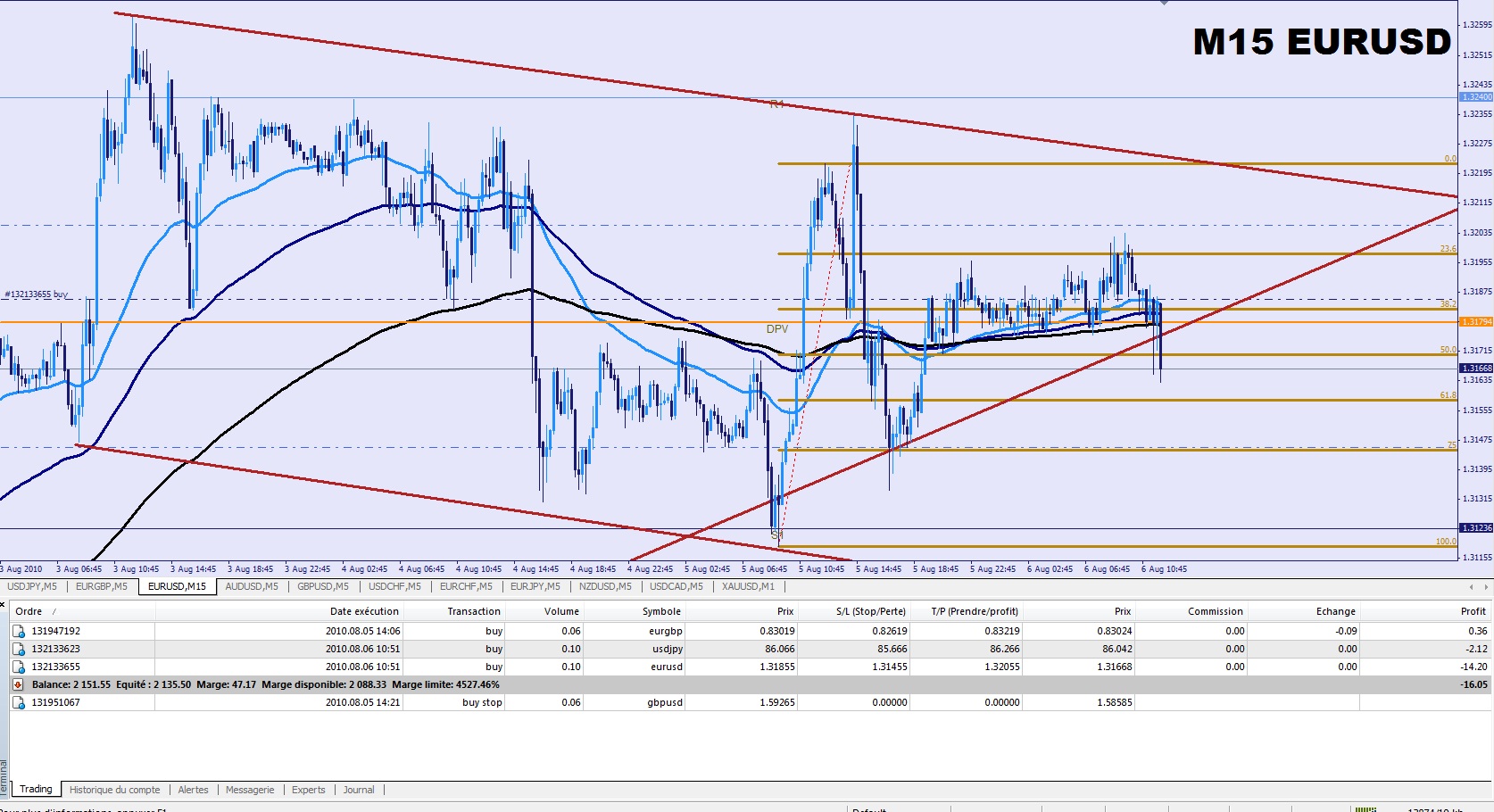Switch to the XAUUSD,M1 chart tab
The image size is (1494, 812).
748,586
